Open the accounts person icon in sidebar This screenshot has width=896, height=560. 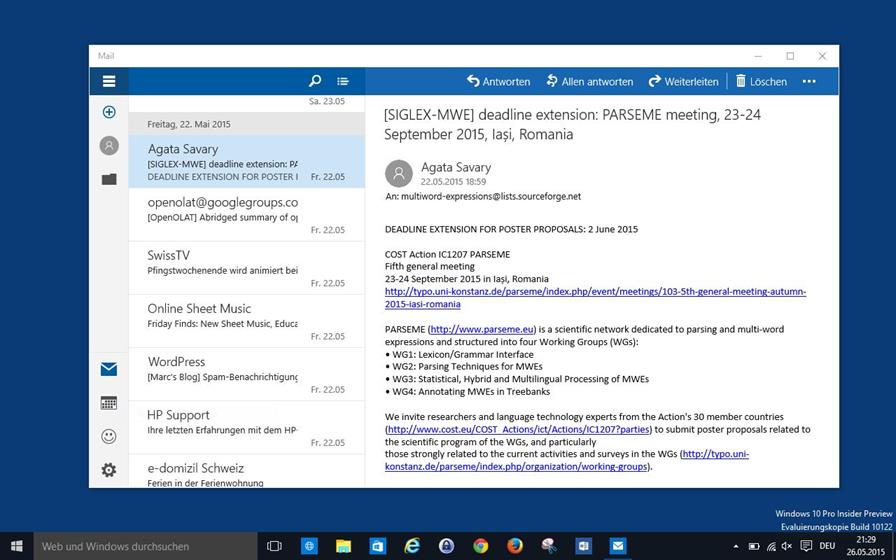pos(109,146)
